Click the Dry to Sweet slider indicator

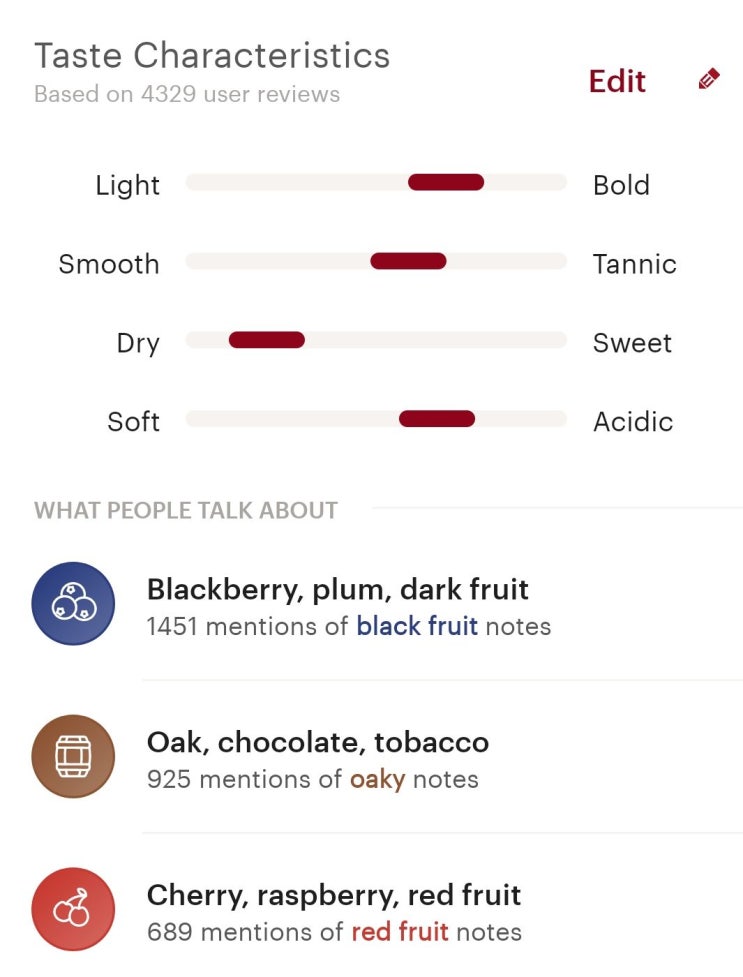(x=266, y=340)
